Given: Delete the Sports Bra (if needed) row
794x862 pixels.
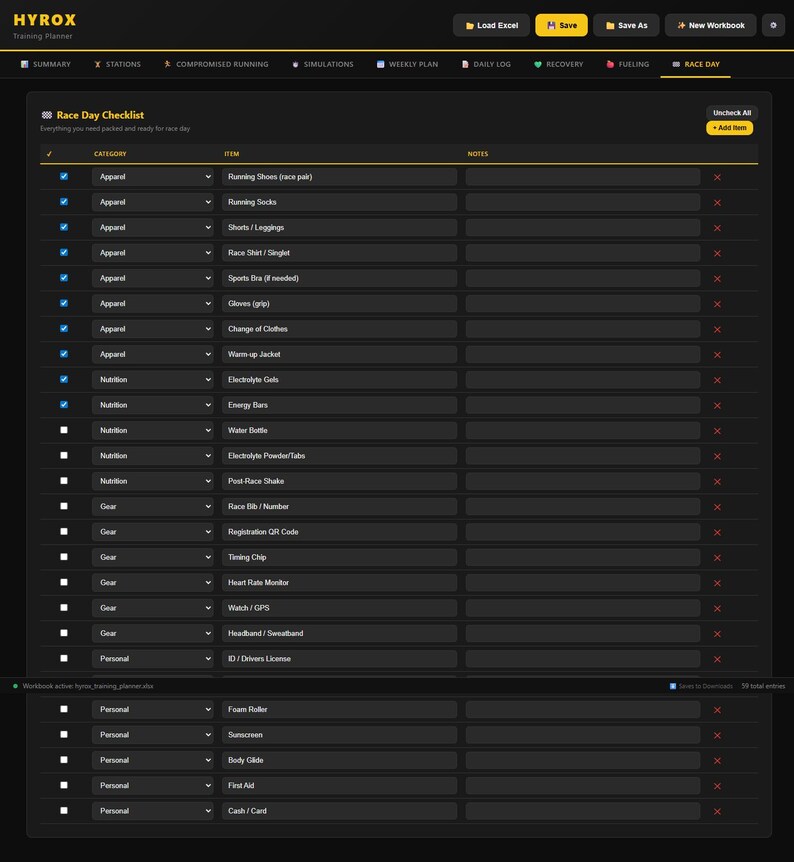Looking at the screenshot, I should pos(717,278).
